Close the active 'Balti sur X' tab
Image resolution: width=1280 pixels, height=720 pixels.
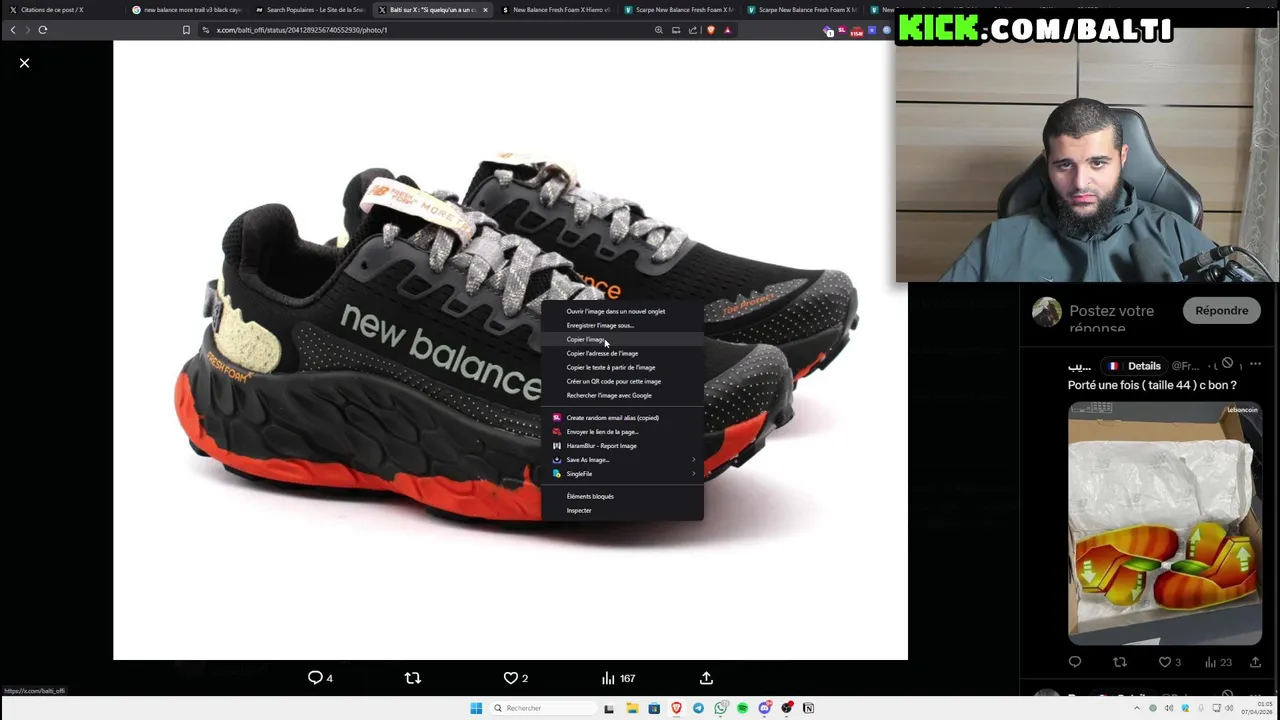tap(486, 10)
